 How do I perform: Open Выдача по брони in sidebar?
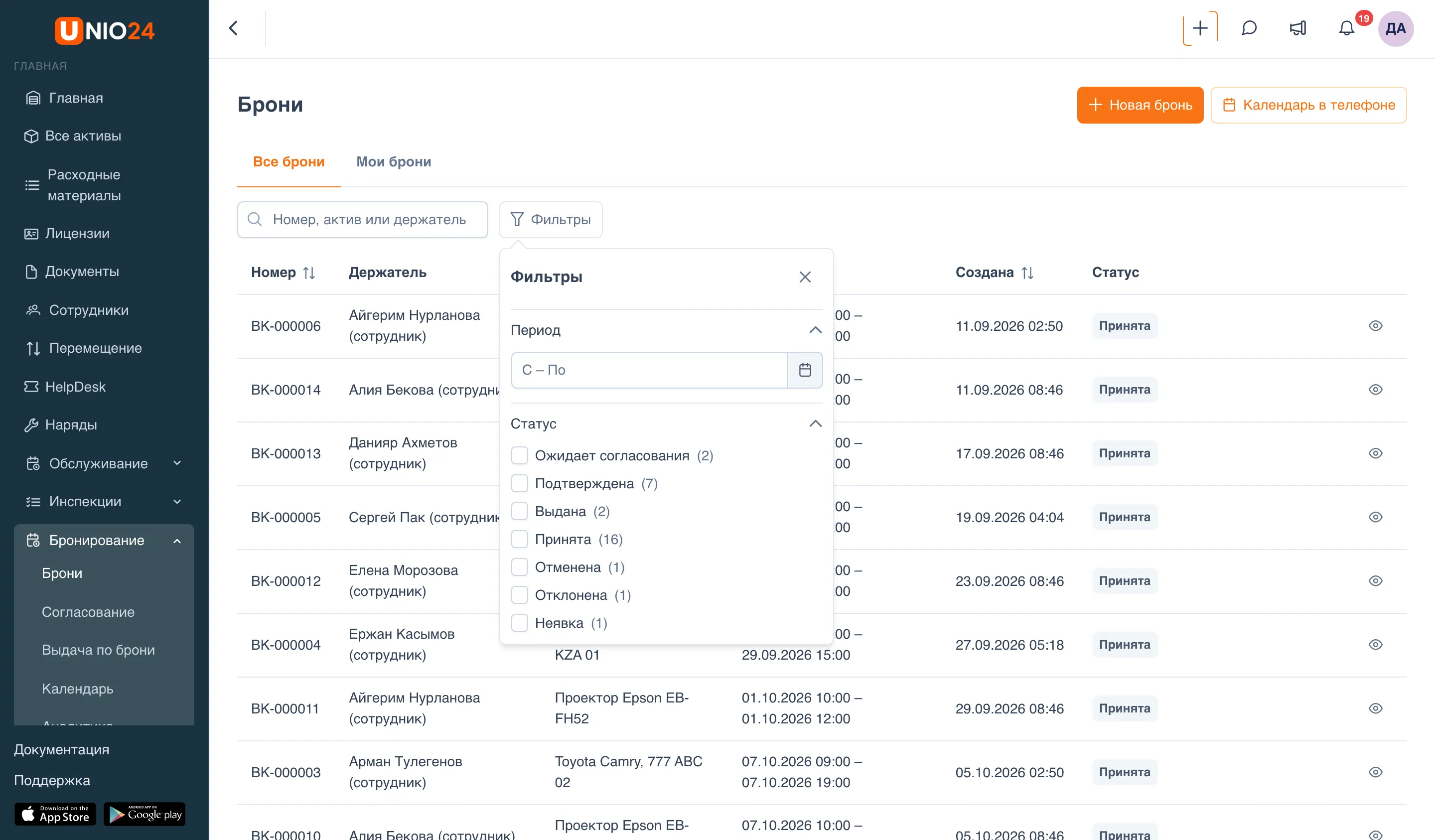98,650
